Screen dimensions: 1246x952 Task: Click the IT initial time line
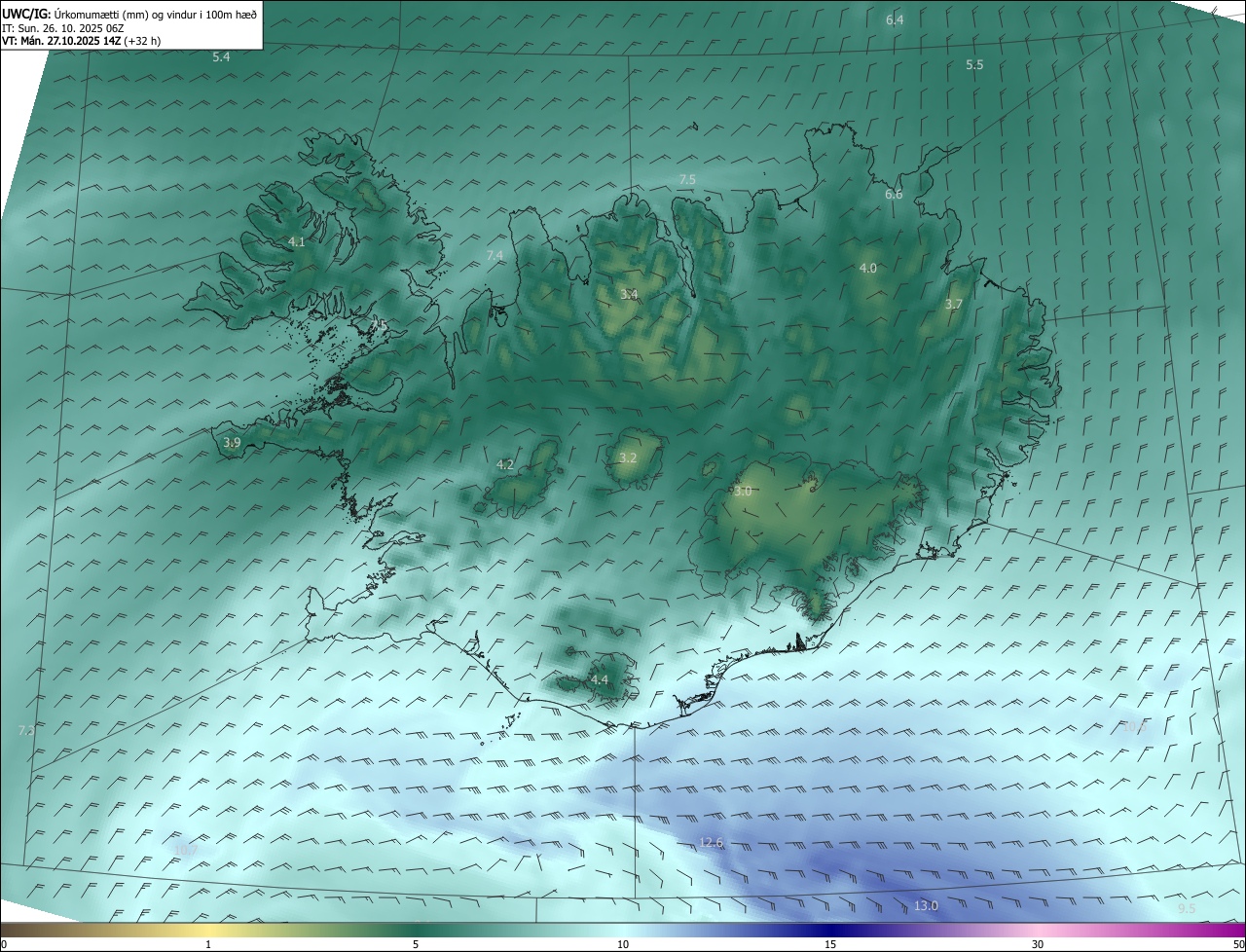(x=62, y=28)
